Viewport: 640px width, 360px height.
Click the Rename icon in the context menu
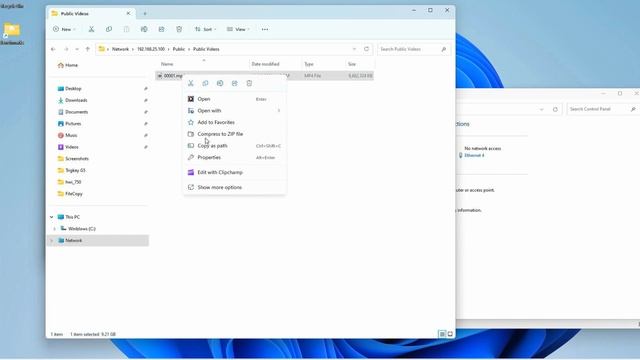tap(220, 83)
